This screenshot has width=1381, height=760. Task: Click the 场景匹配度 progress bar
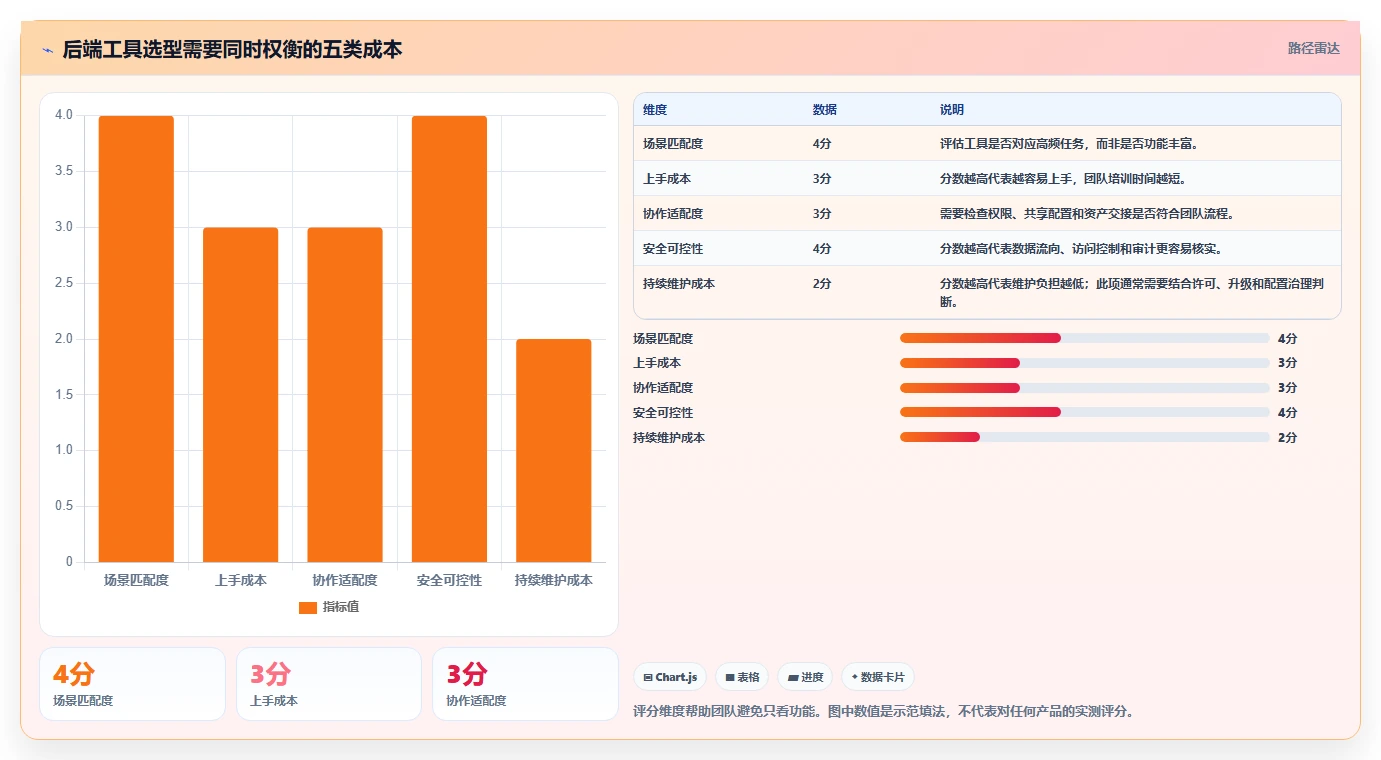pyautogui.click(x=1084, y=339)
